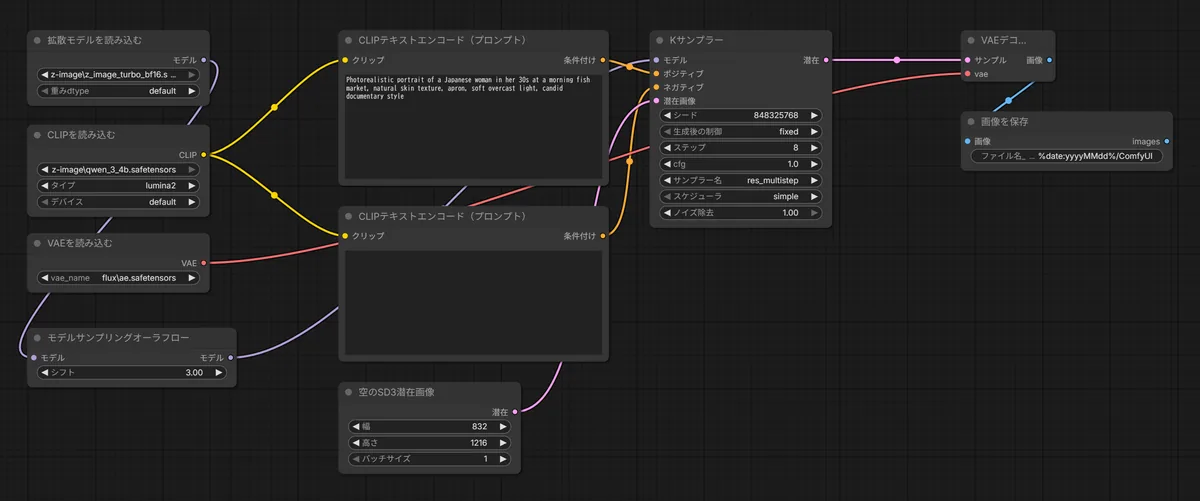Collapse the 画像を保存 node via its title dot
The height and width of the screenshot is (501, 1200).
pos(970,122)
